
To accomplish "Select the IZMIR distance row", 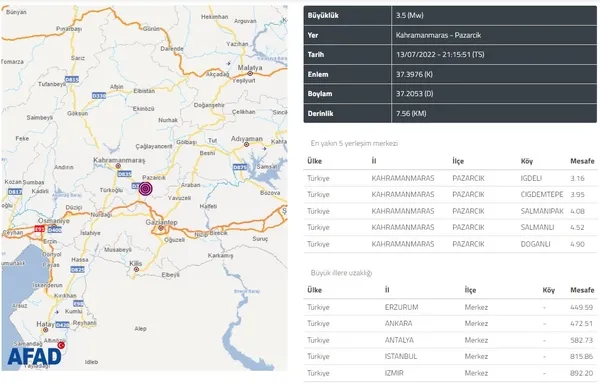I will (450, 373).
